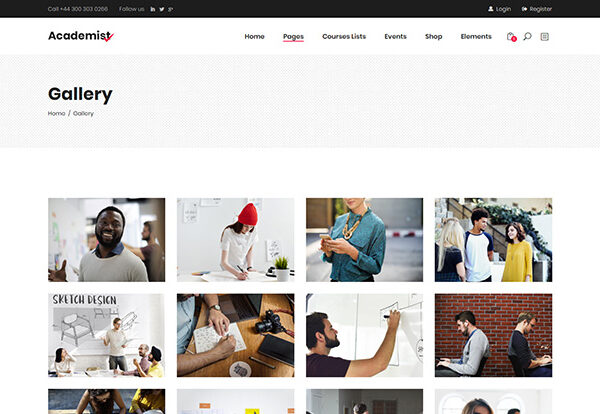Open the shopping cart icon
Viewport: 600px width, 414px height.
coord(511,37)
